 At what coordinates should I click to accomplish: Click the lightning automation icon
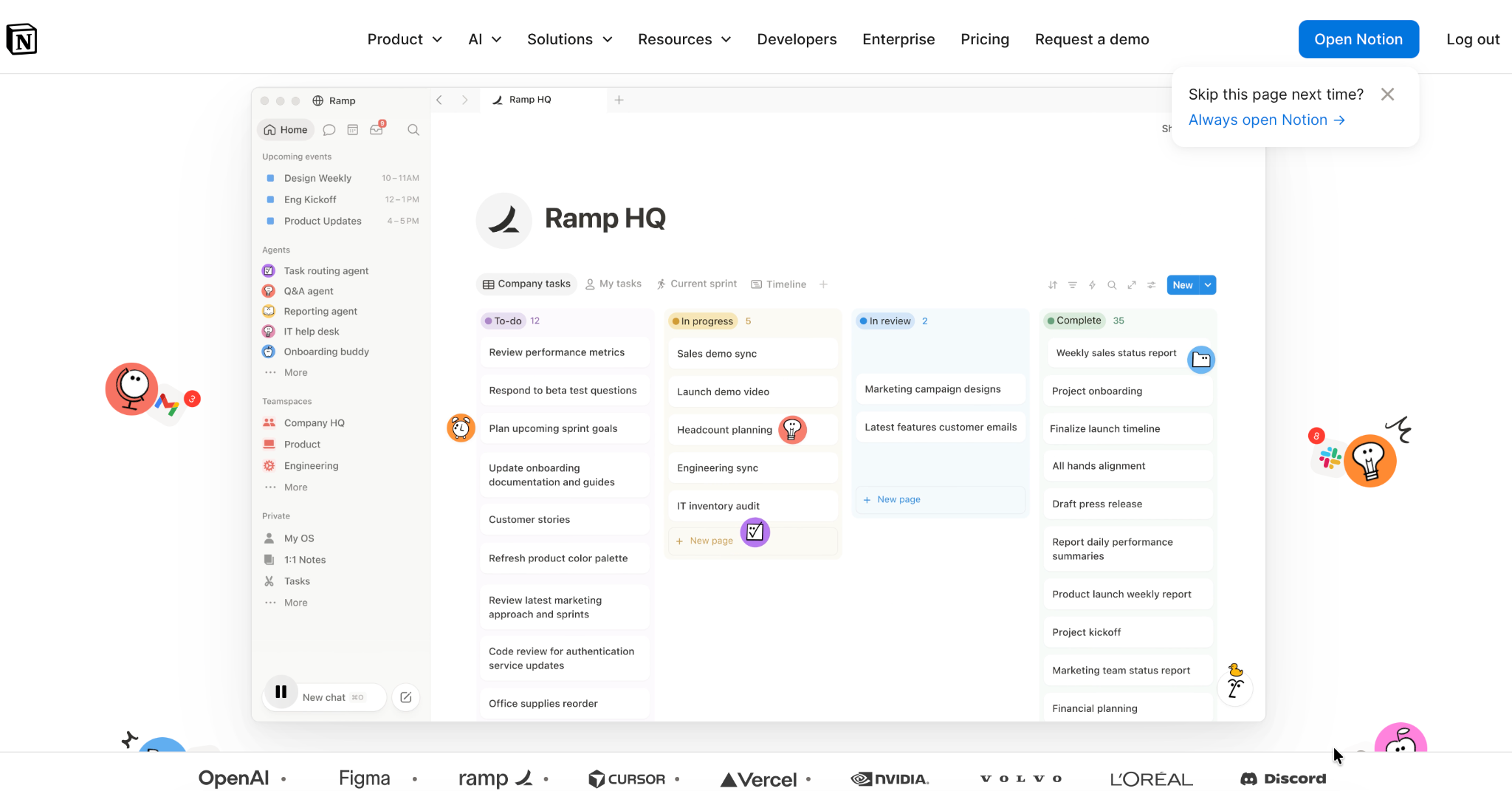click(x=1093, y=285)
